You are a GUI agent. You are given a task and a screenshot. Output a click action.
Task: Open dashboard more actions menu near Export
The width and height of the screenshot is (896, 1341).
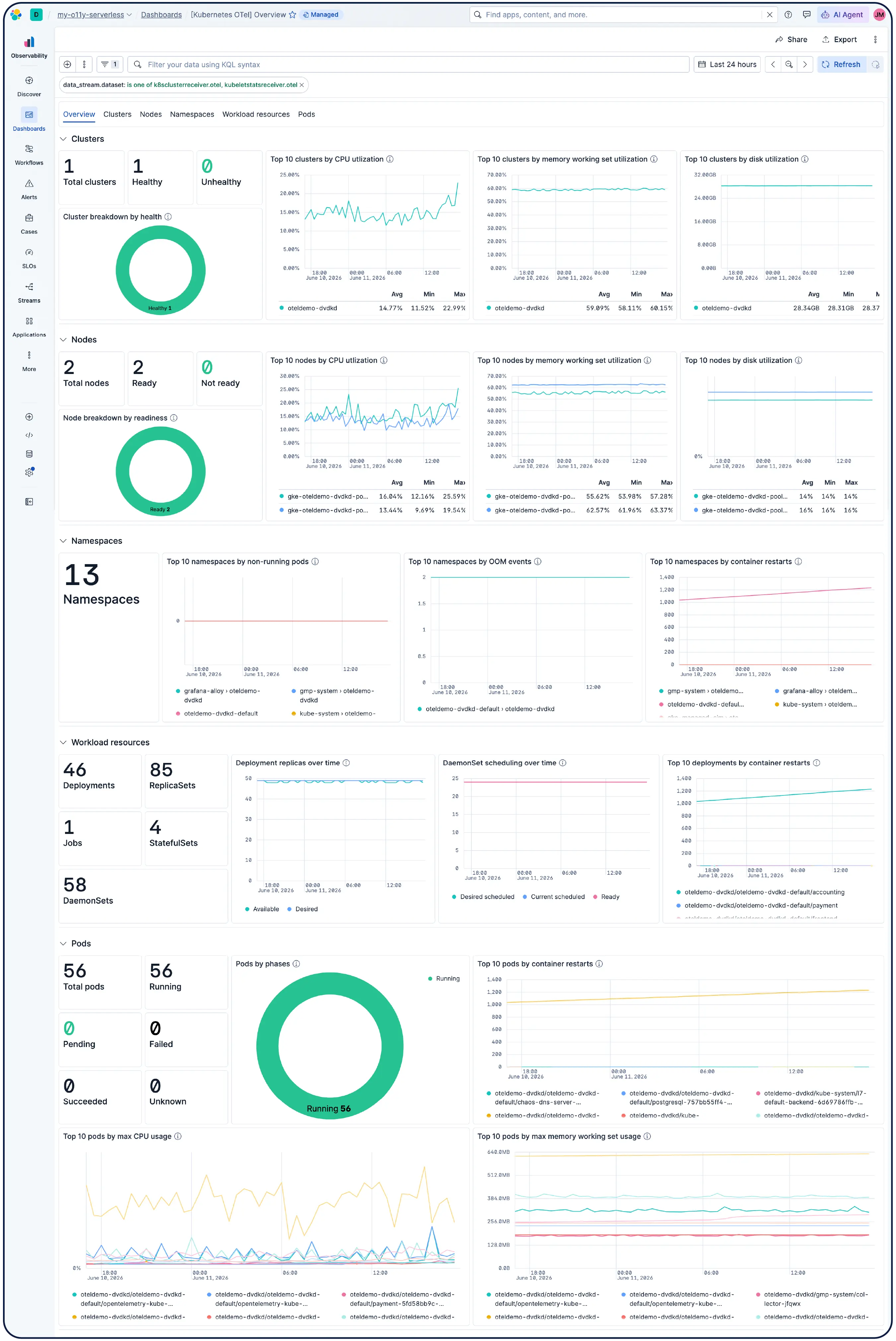(875, 39)
